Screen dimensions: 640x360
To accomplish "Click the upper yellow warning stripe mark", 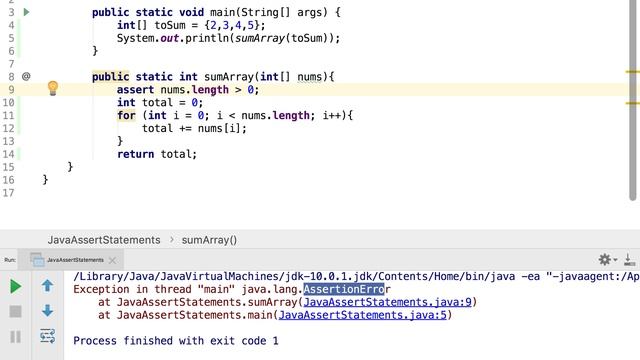I will coord(633,72).
